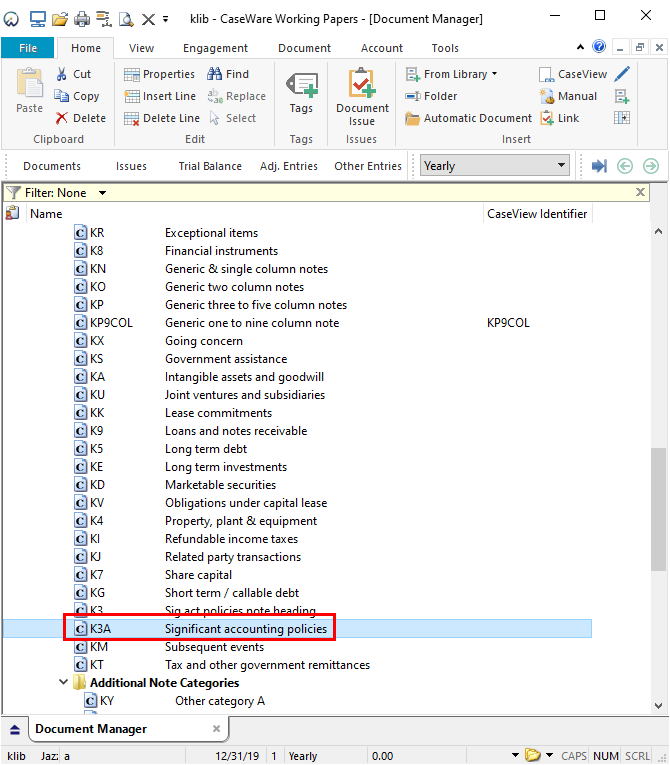670x765 pixels.
Task: Click the Delete Line icon
Action: click(x=132, y=118)
